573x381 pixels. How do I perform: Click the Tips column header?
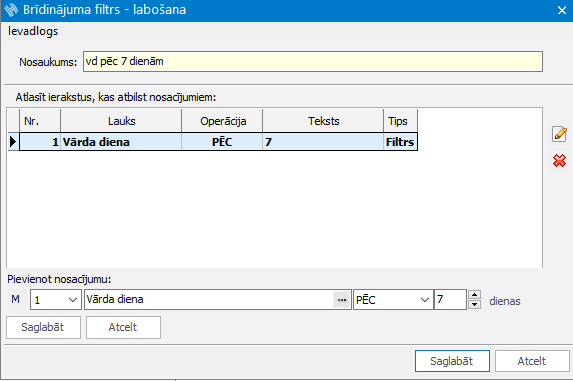point(401,121)
